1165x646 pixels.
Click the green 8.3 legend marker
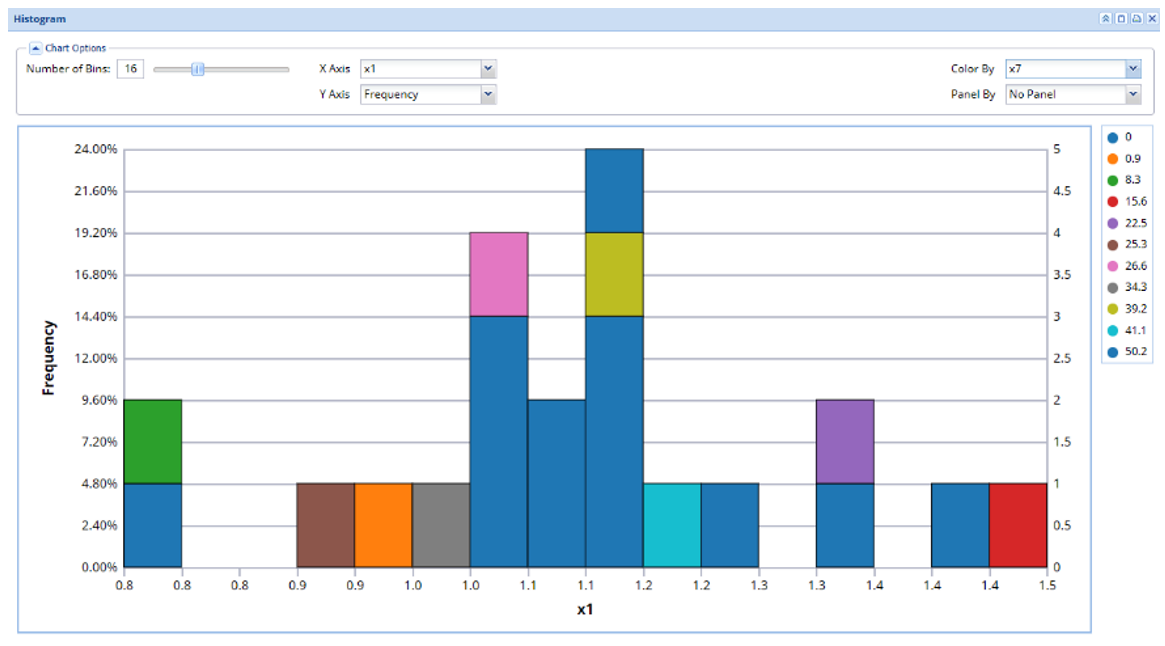click(1112, 180)
